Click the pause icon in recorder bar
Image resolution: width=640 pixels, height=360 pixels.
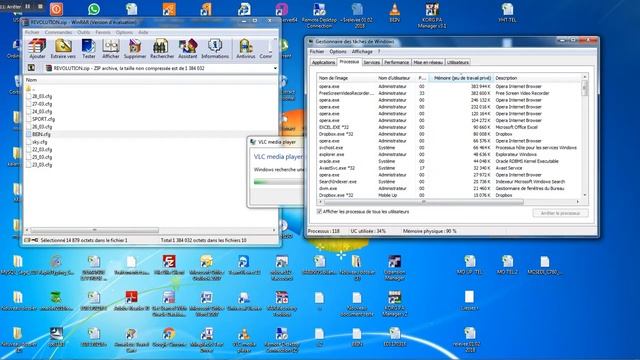tap(28, 6)
